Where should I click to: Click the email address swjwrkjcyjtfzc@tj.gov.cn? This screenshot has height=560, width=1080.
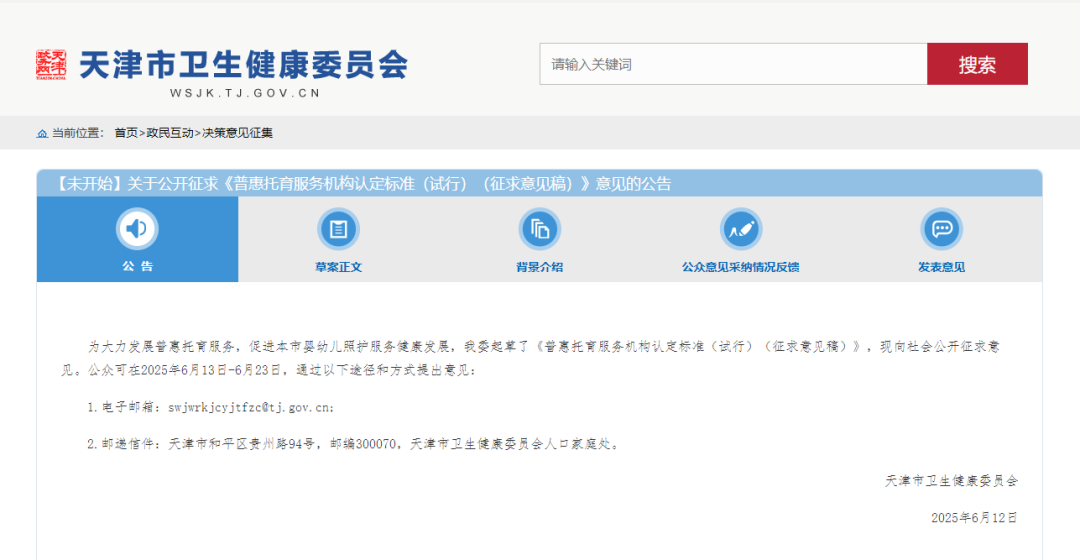(249, 407)
